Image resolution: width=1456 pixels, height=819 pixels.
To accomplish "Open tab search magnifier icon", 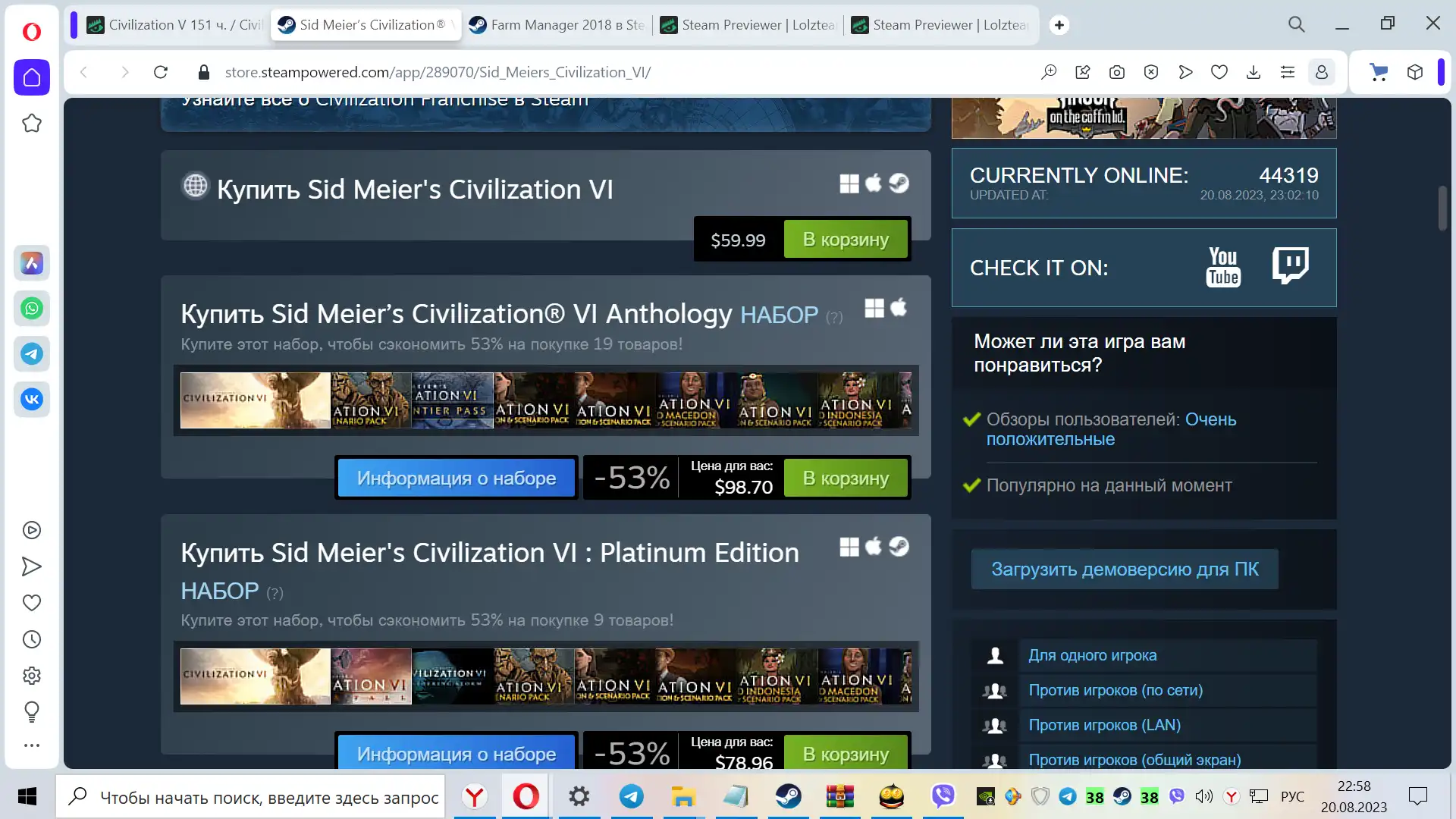I will click(x=1297, y=24).
